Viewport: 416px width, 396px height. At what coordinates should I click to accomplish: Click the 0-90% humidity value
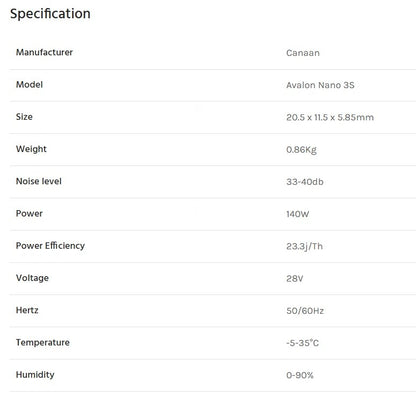(300, 375)
